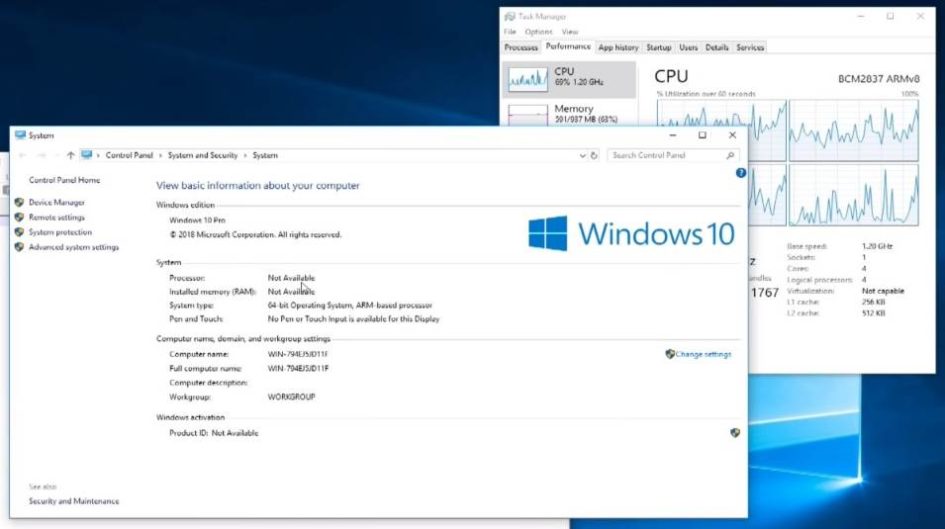Open Advanced system settings
This screenshot has height=529, width=945.
pyautogui.click(x=73, y=247)
